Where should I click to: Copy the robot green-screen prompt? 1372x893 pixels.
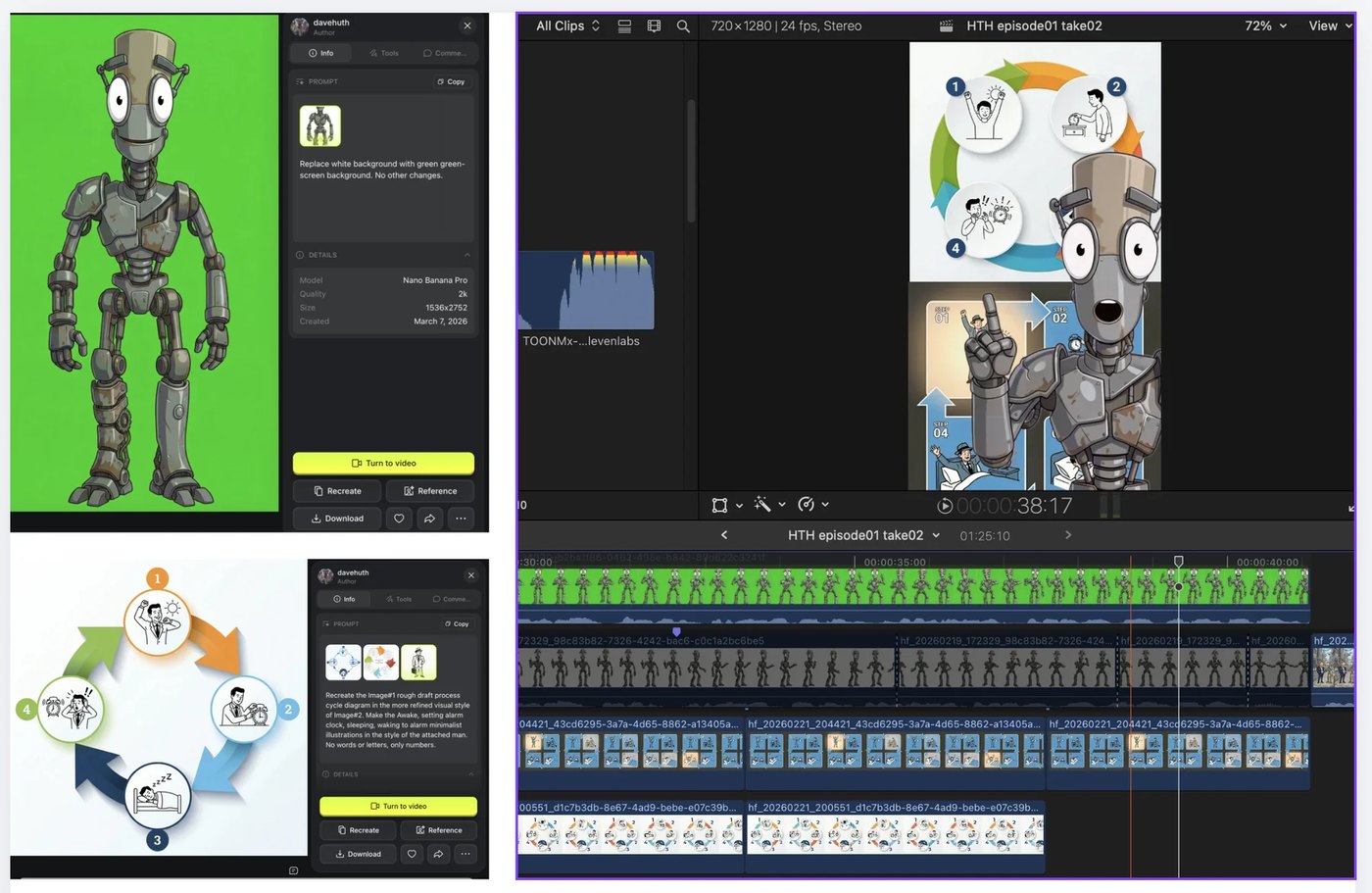452,81
